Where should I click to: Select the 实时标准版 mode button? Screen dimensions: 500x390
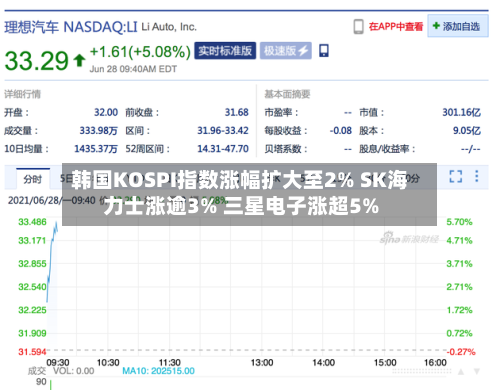click(225, 51)
